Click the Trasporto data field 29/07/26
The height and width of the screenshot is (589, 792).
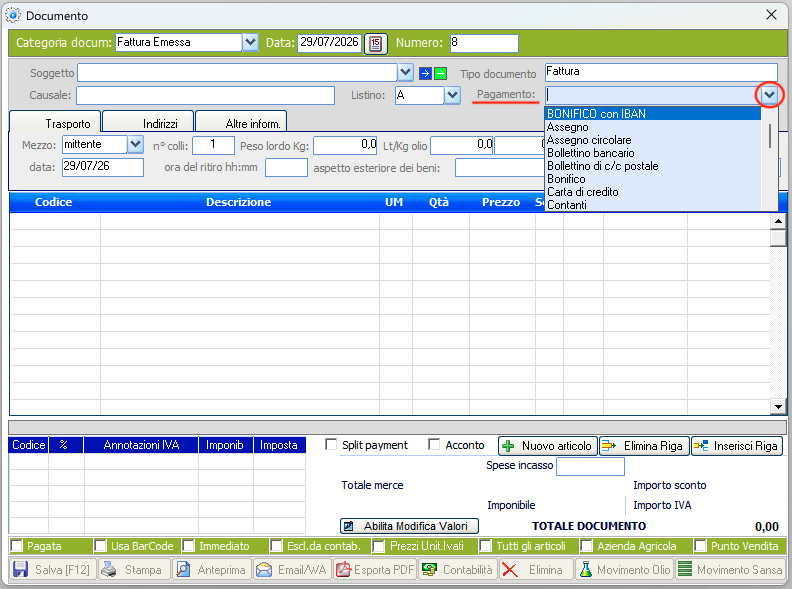(103, 167)
